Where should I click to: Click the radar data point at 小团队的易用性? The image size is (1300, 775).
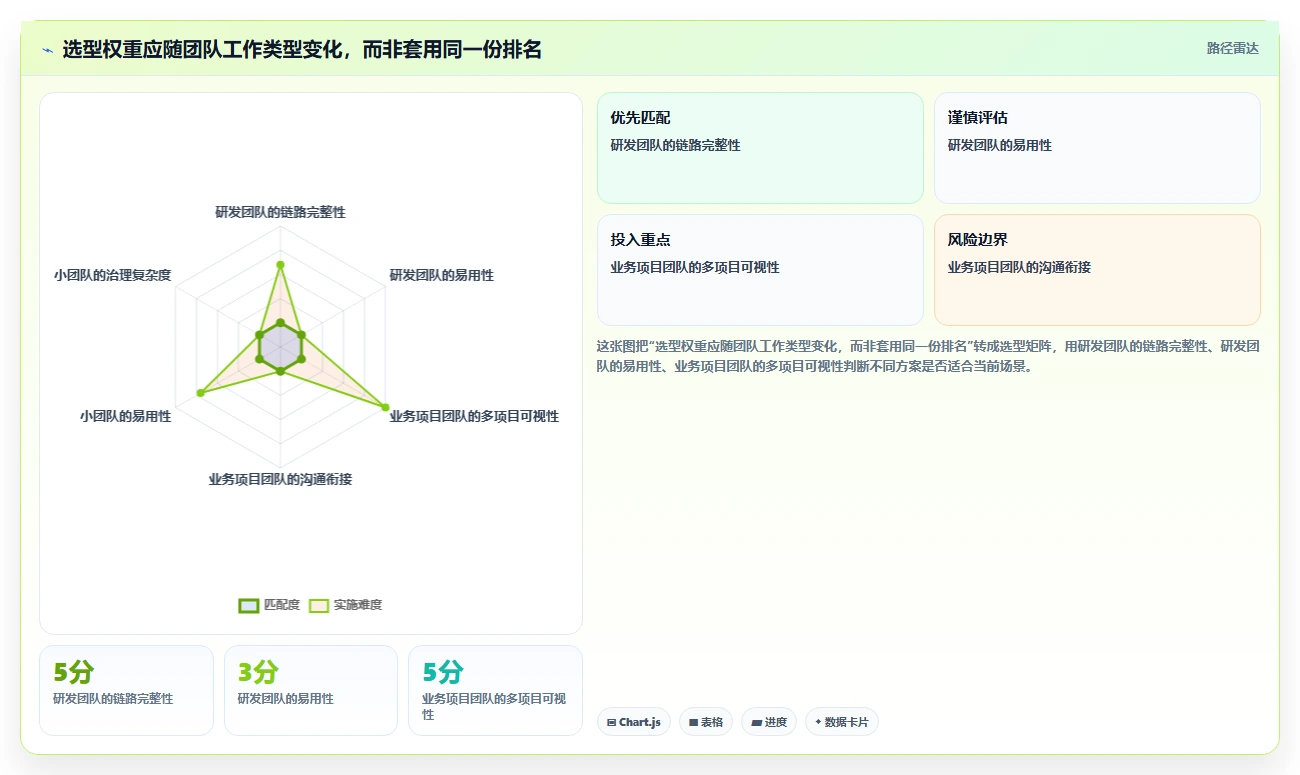coord(200,393)
